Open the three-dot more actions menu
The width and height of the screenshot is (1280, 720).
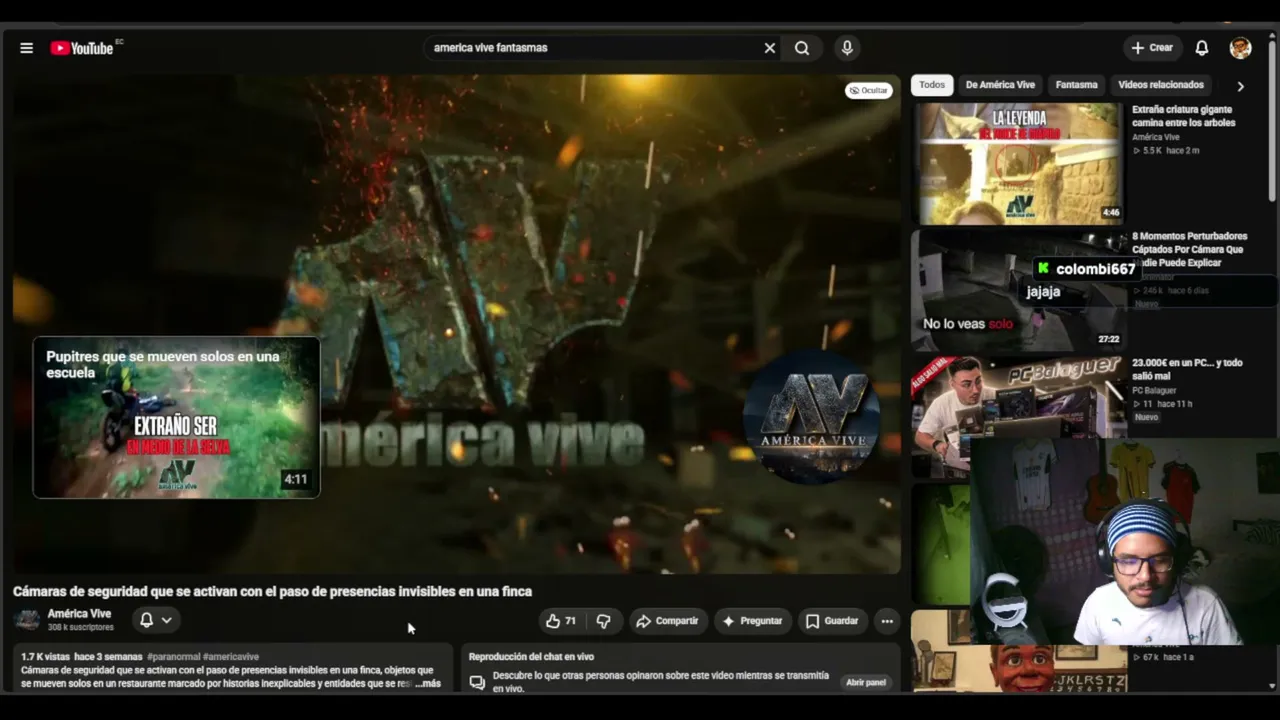[x=887, y=621]
